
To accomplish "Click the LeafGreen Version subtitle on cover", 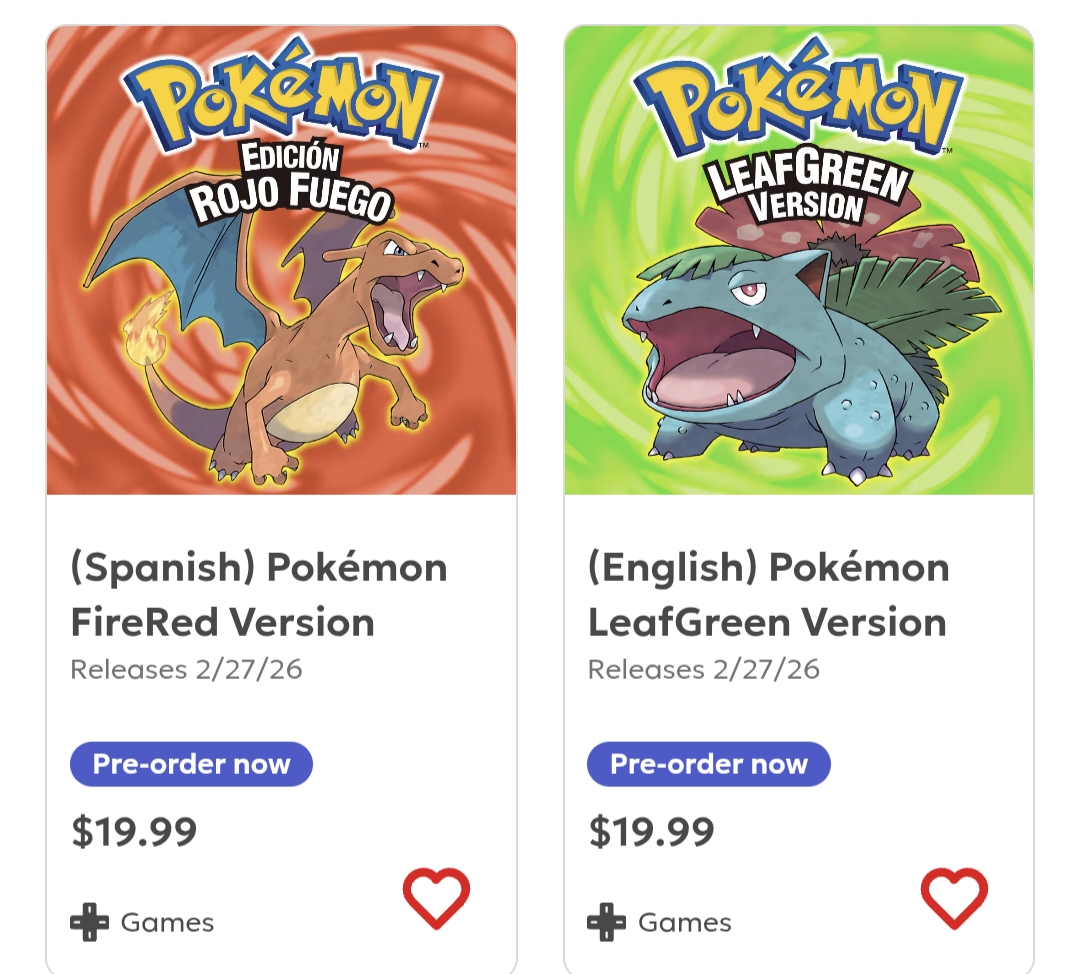I will point(808,187).
